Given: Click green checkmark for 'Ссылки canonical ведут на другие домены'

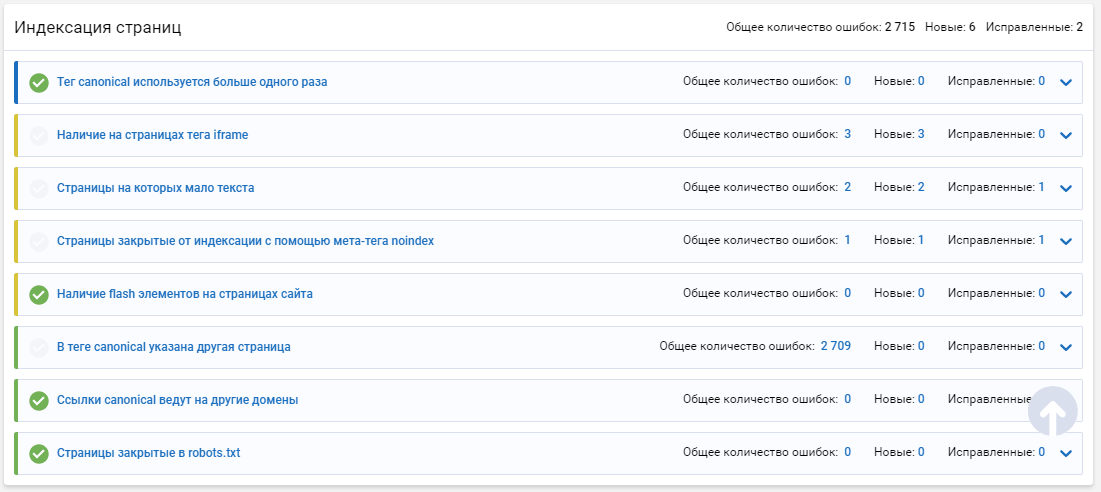Looking at the screenshot, I should pos(39,400).
